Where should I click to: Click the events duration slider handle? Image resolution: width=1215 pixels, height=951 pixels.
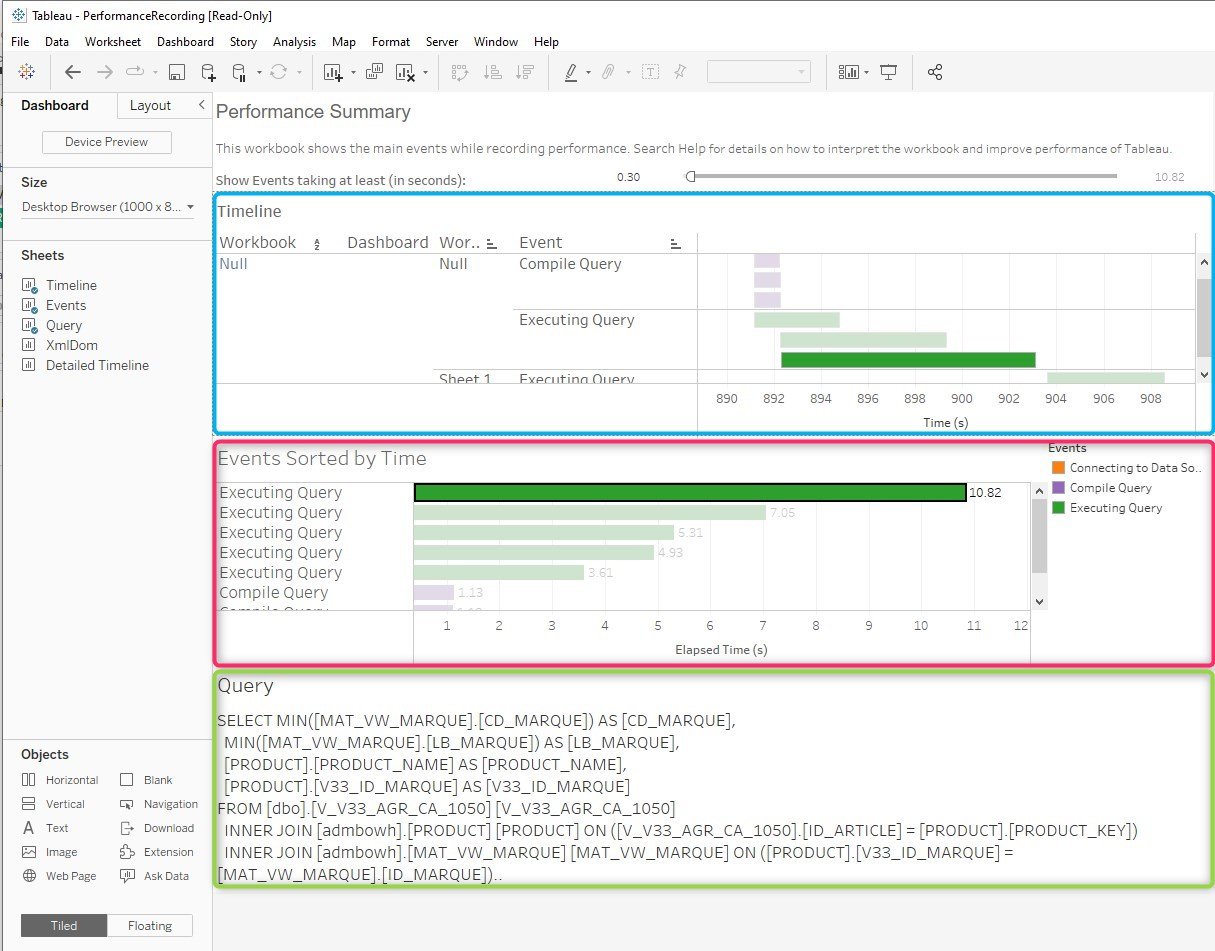tap(690, 176)
